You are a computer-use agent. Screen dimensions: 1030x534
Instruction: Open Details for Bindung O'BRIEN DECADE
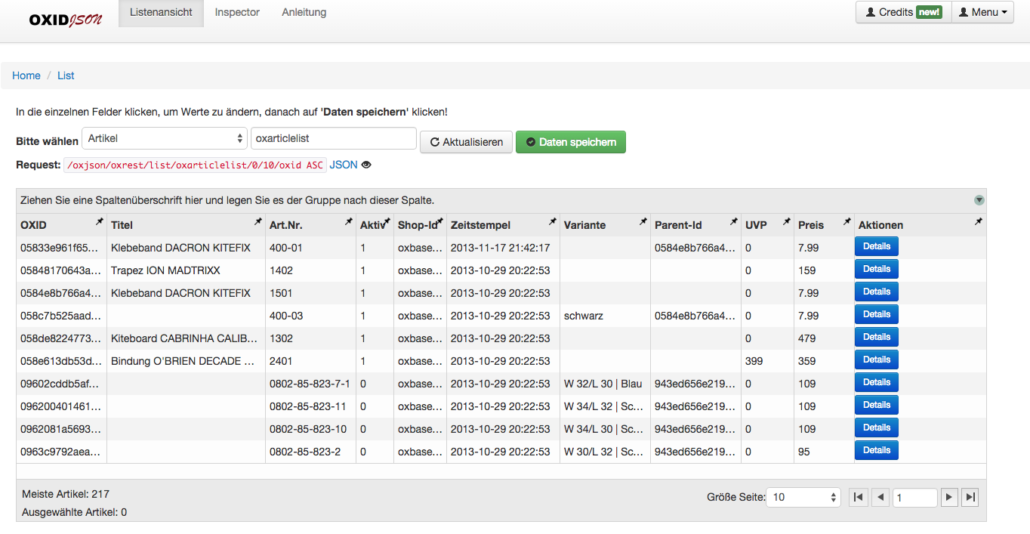876,360
